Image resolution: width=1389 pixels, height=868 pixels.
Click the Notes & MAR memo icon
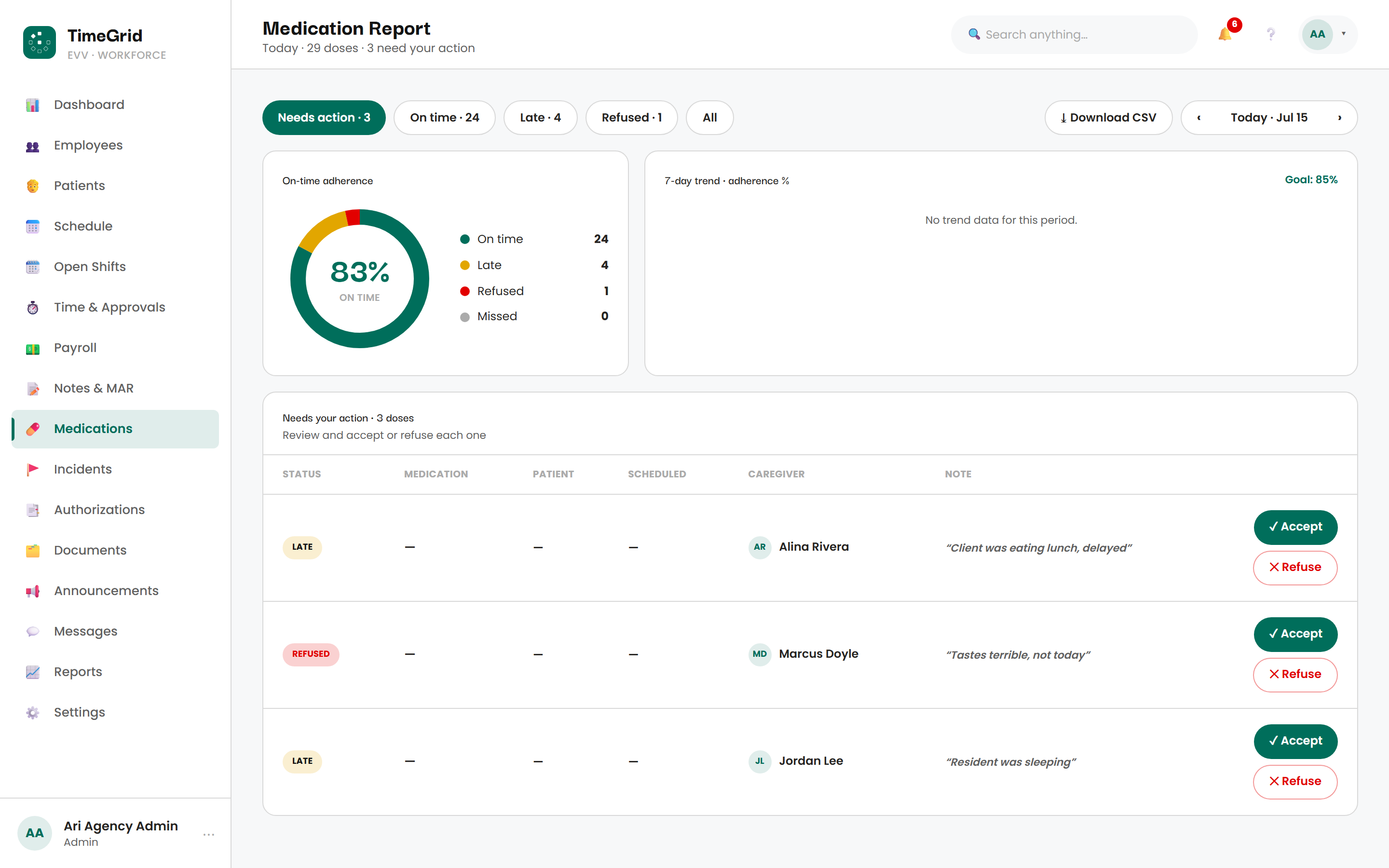[x=33, y=389]
